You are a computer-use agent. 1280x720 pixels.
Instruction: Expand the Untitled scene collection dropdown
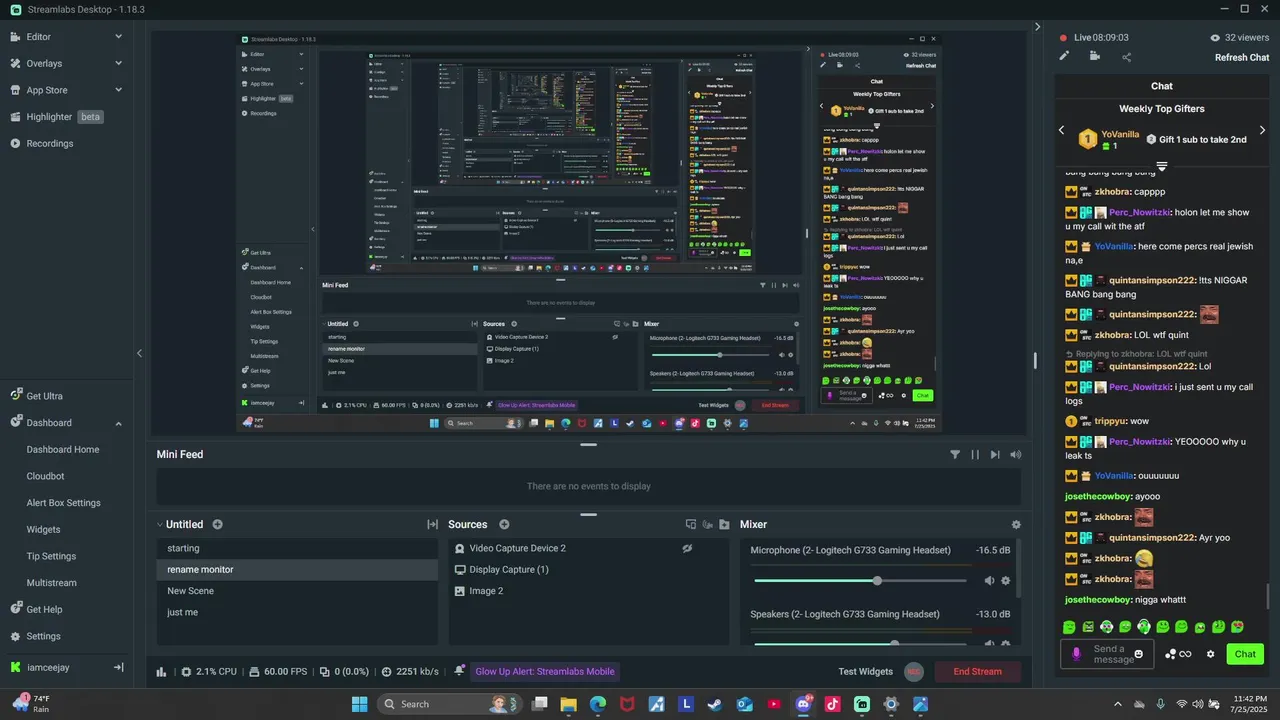pos(159,524)
